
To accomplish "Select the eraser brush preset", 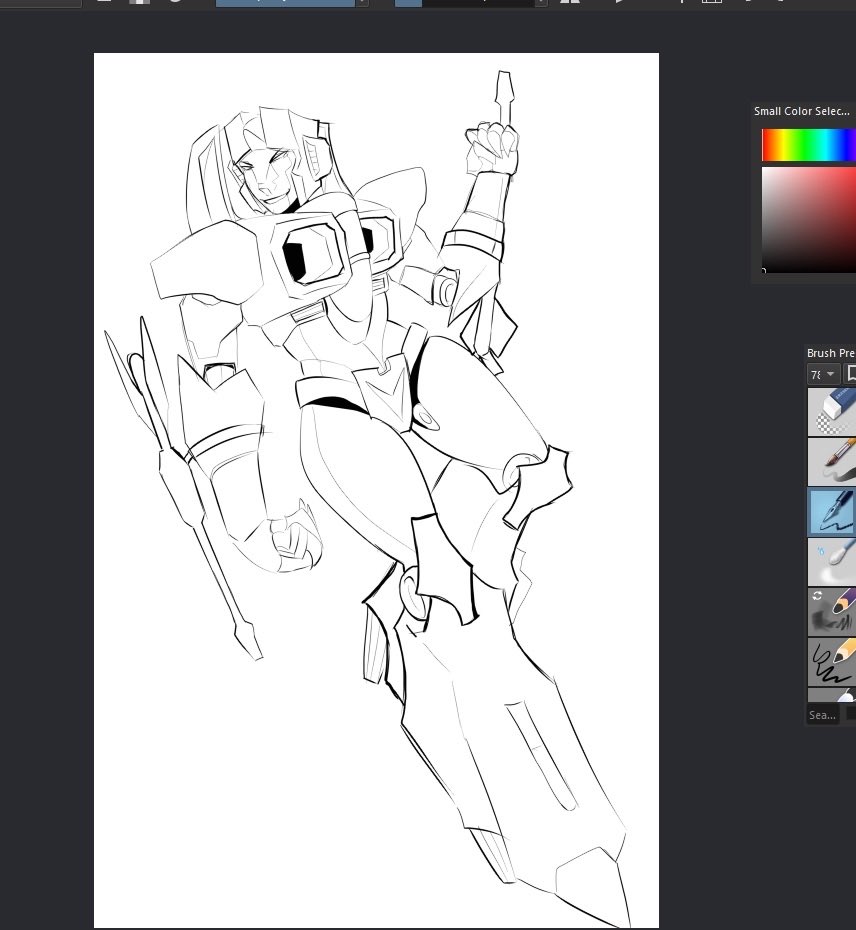I will tap(832, 412).
